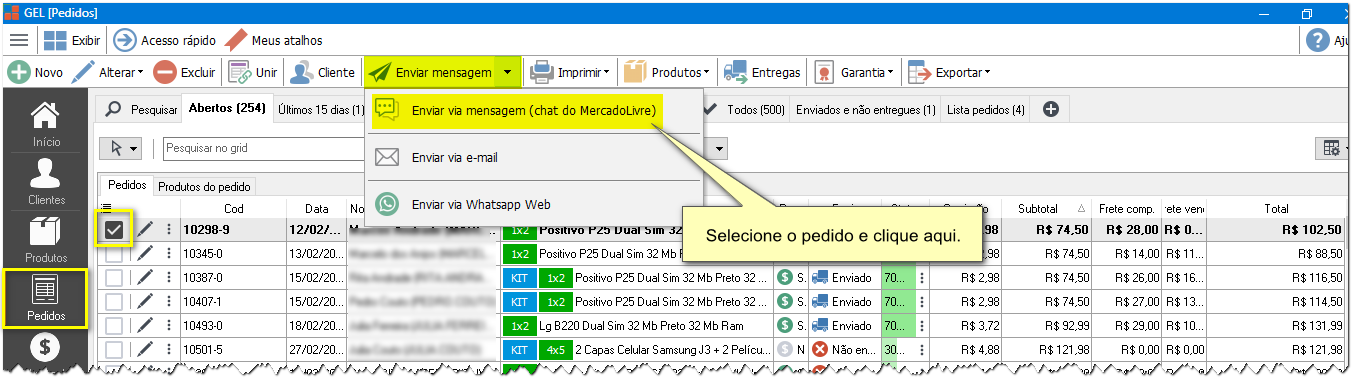This screenshot has width=1352, height=384.
Task: Add a new tab with plus icon
Action: 1051,109
